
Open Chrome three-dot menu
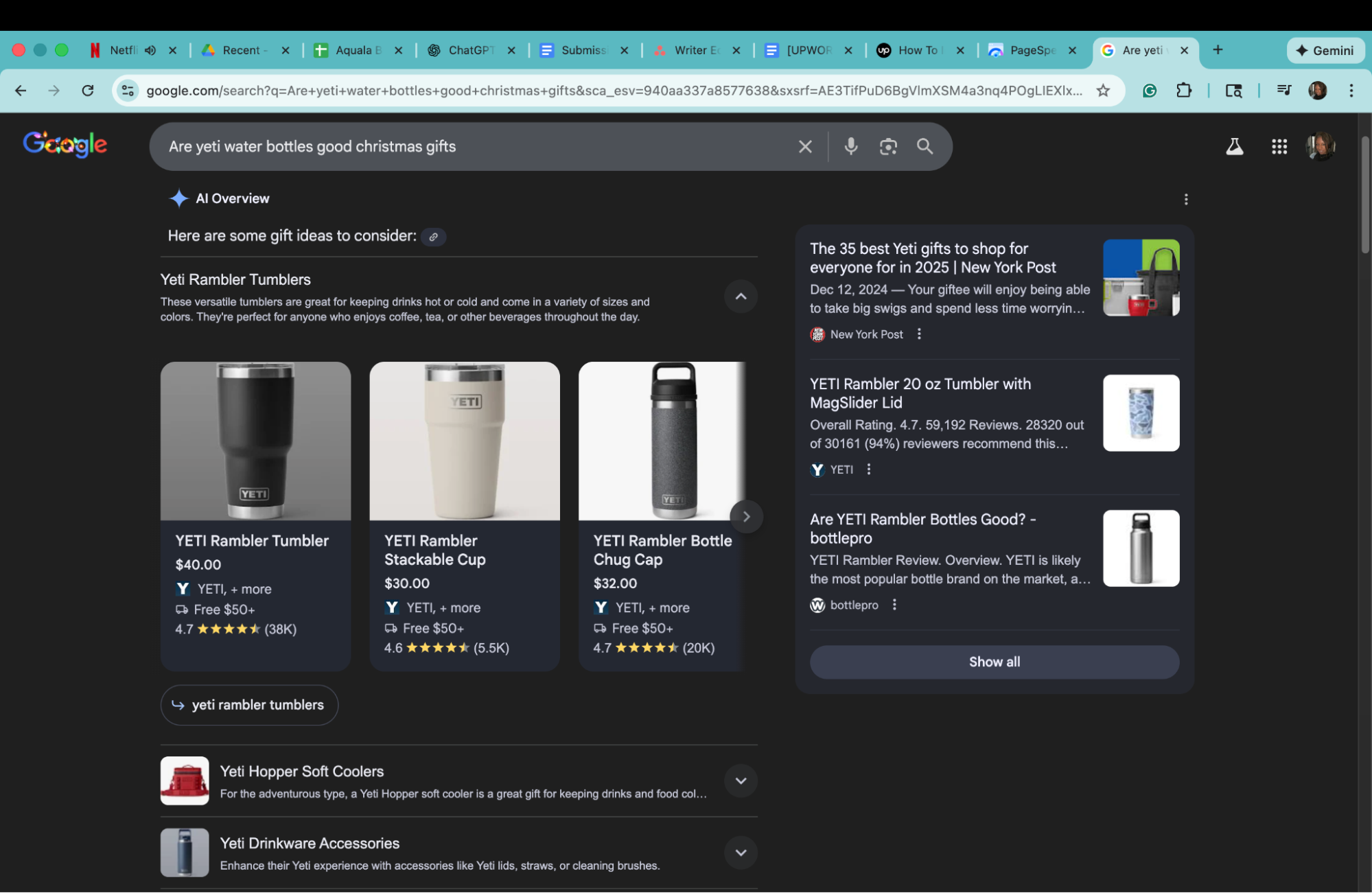(x=1351, y=91)
